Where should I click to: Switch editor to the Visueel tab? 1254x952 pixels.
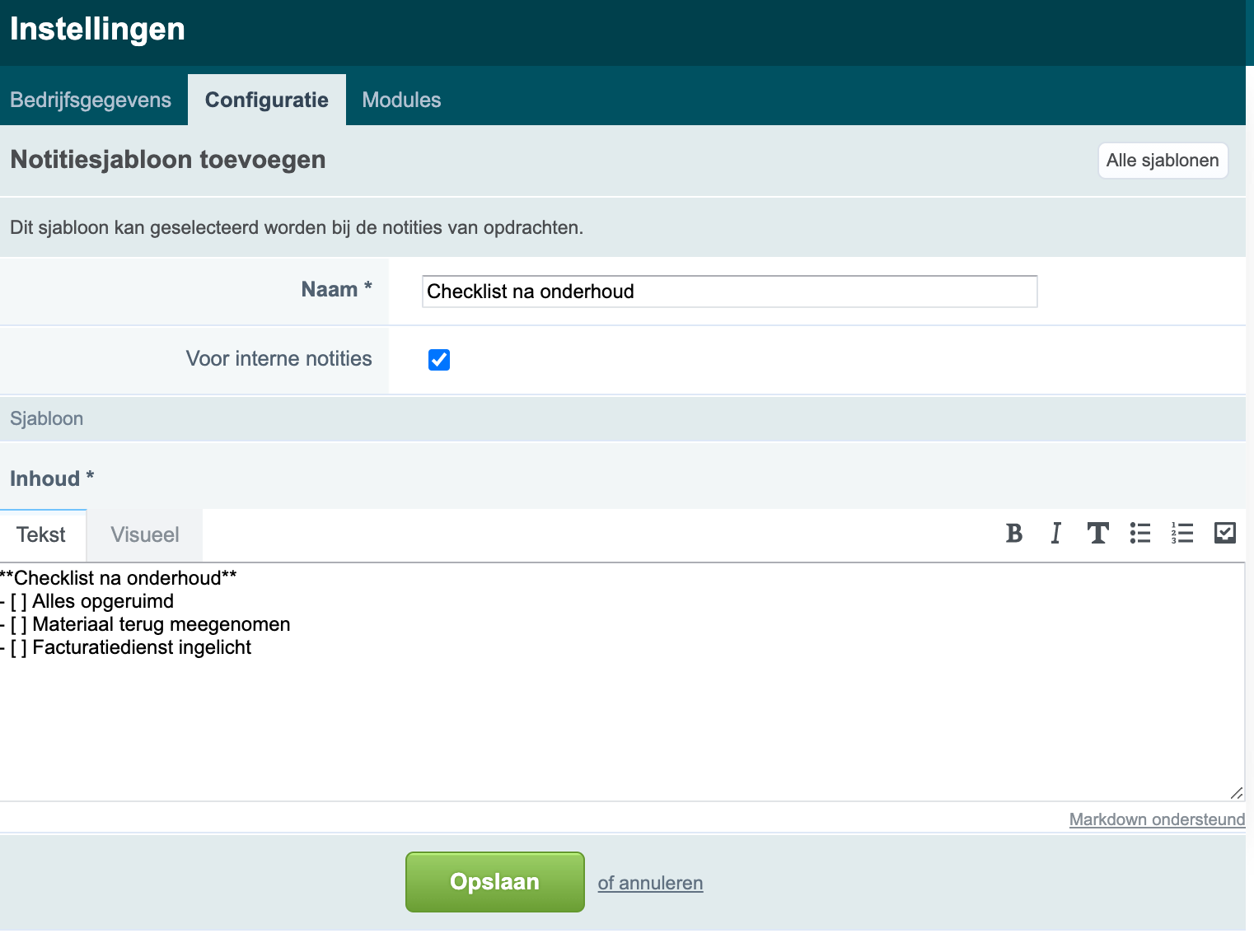coord(145,535)
